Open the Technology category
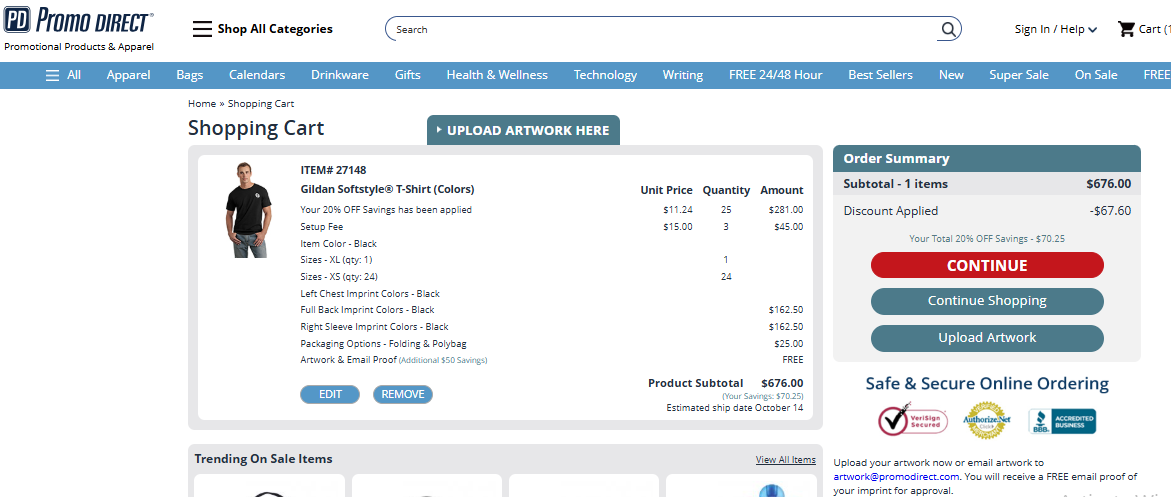Screen dimensions: 1171x497 (606, 75)
